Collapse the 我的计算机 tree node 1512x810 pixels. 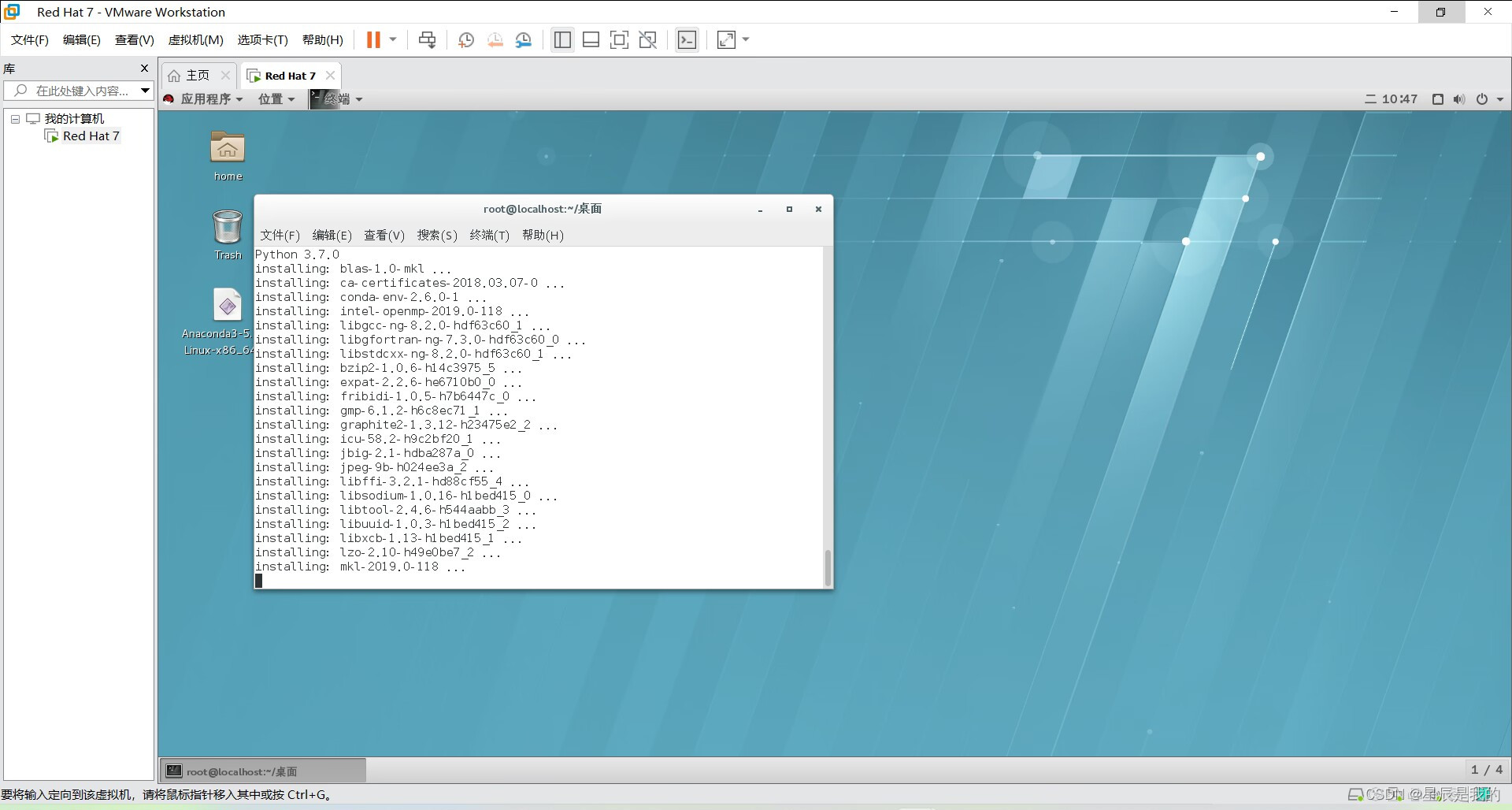click(15, 119)
